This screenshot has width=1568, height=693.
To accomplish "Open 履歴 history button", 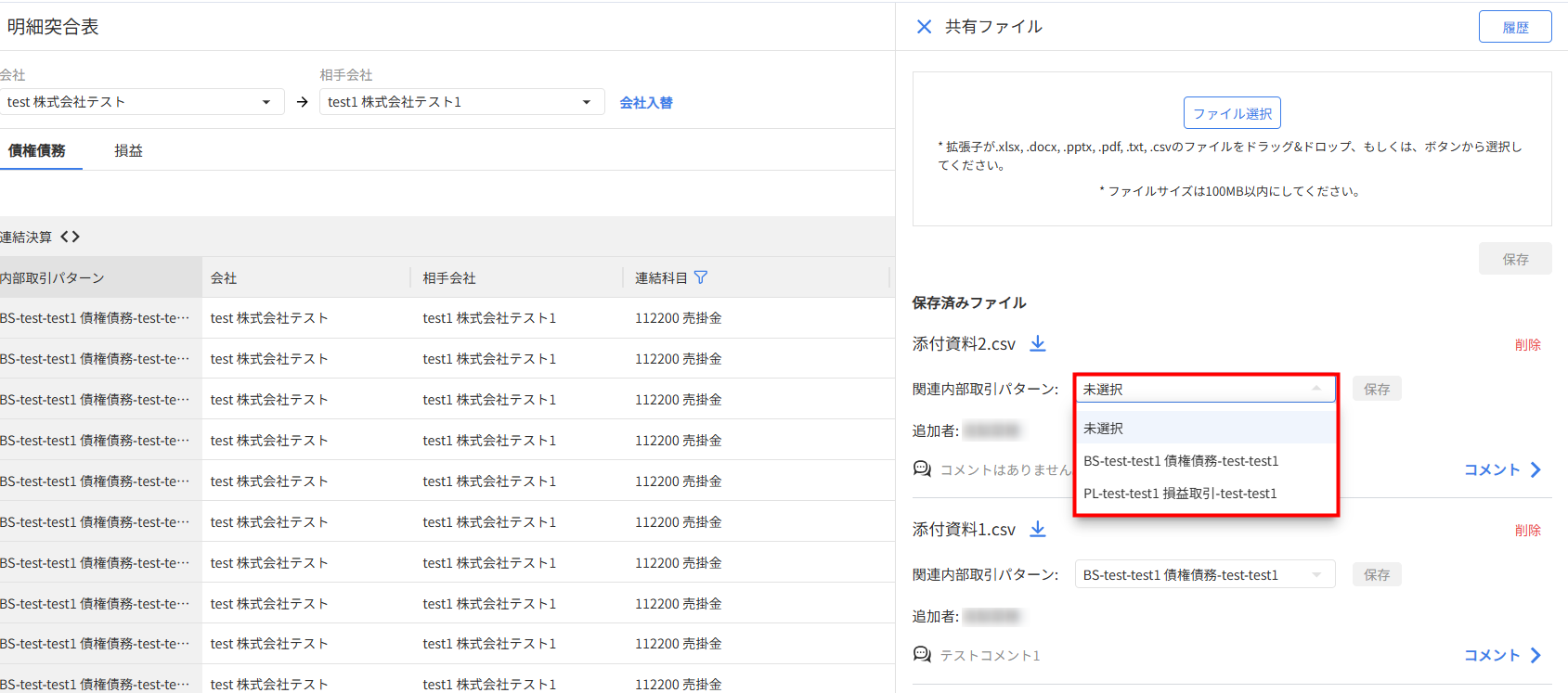I will [1514, 27].
